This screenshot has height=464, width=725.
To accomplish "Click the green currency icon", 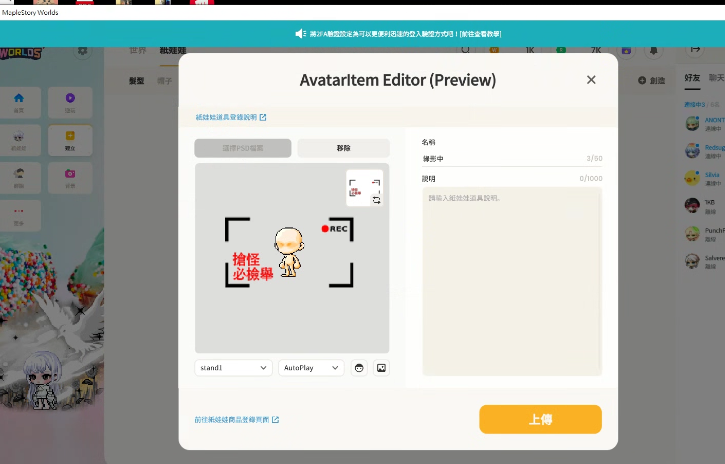I will (561, 49).
